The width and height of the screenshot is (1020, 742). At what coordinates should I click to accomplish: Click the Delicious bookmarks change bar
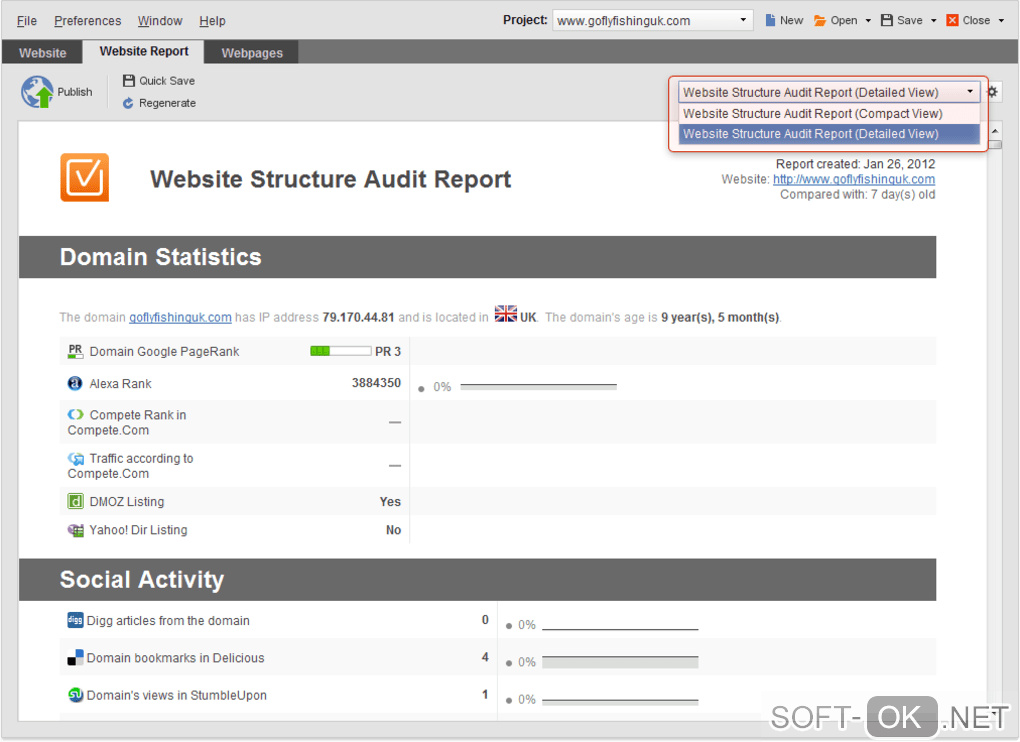(620, 662)
